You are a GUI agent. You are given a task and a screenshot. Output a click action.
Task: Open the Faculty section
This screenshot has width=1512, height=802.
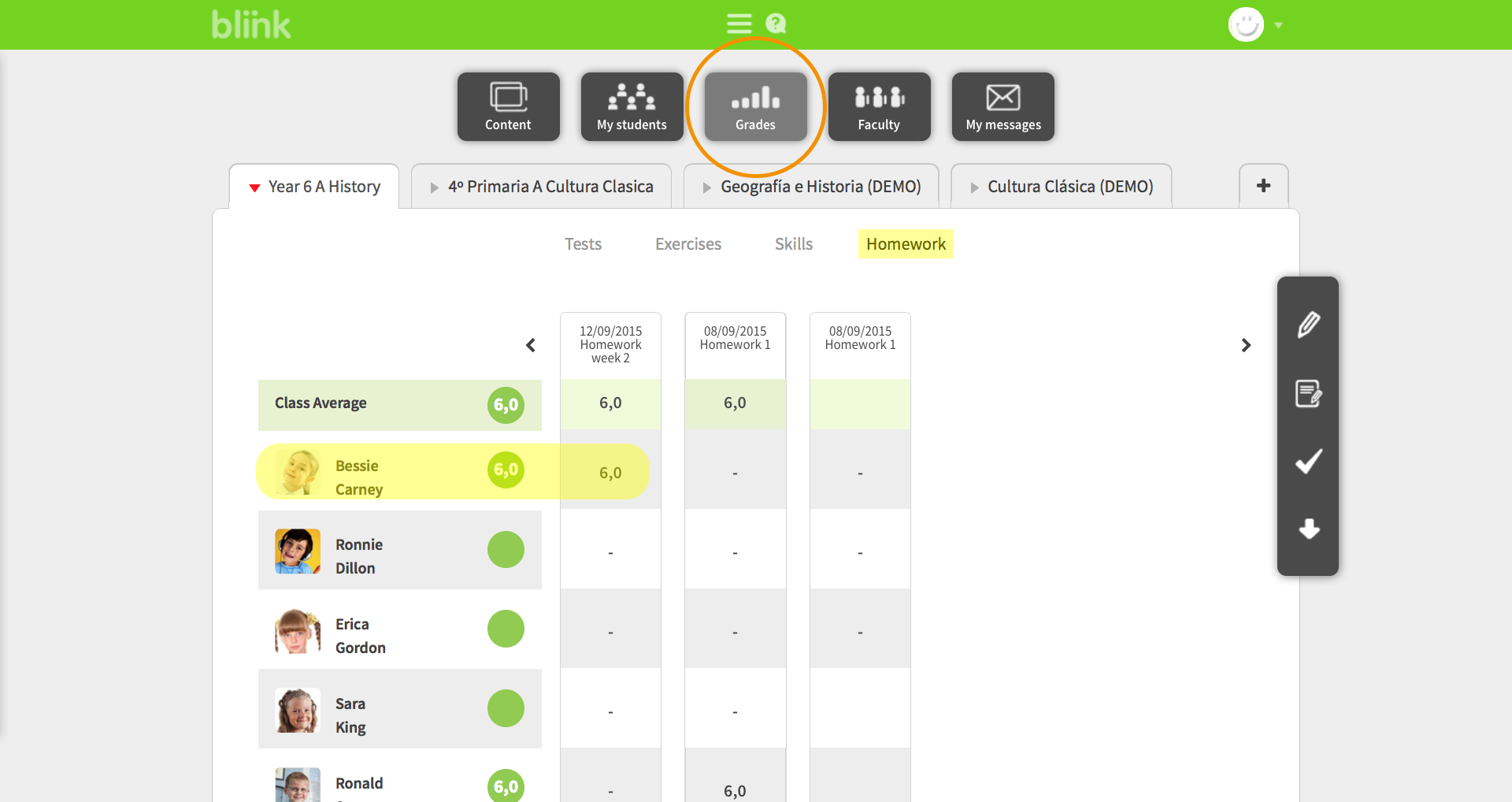click(879, 107)
